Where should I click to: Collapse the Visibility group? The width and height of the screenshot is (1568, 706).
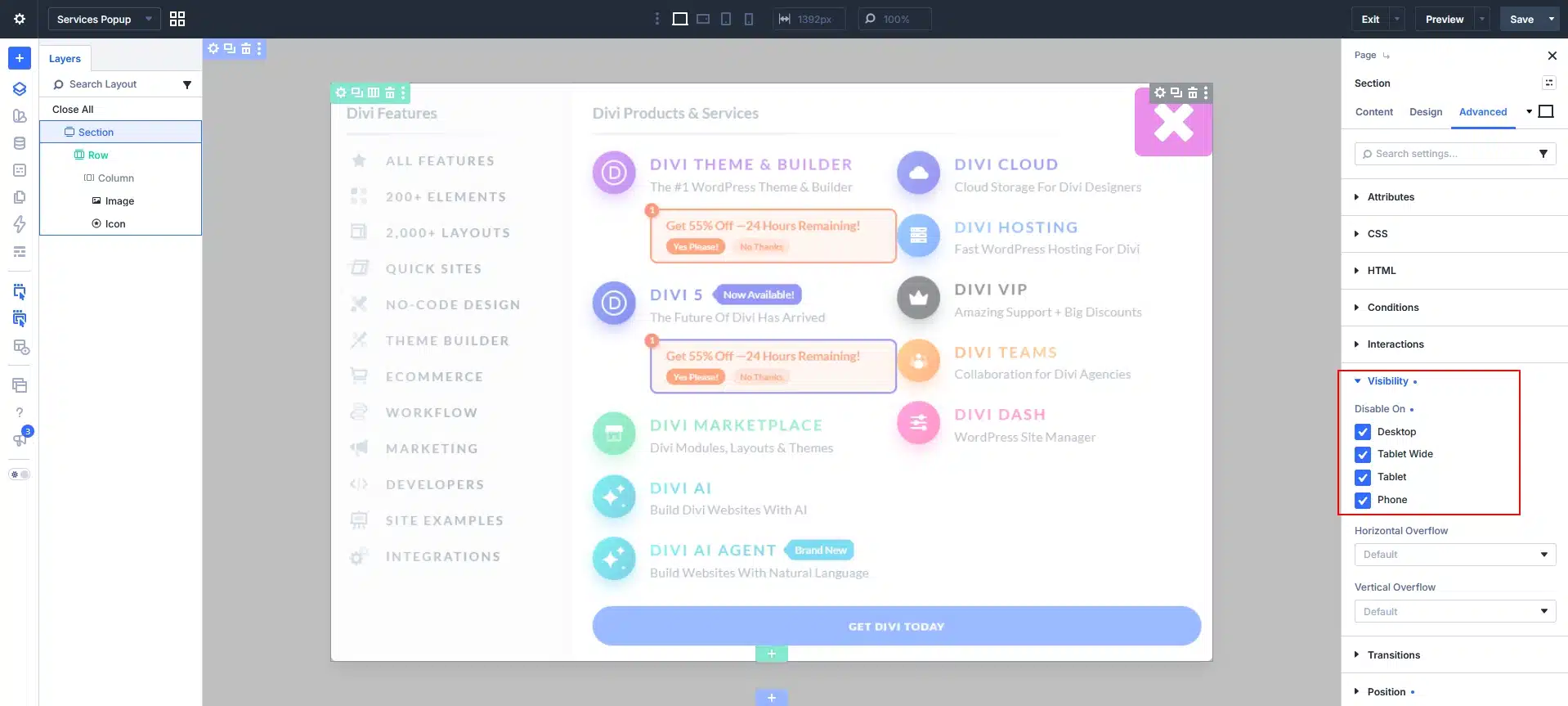(x=1387, y=381)
